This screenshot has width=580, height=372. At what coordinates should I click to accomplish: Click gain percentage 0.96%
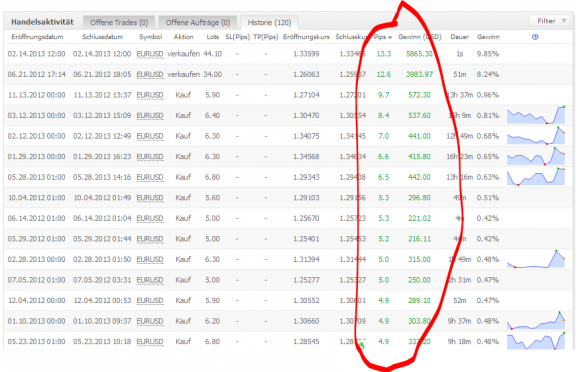488,95
